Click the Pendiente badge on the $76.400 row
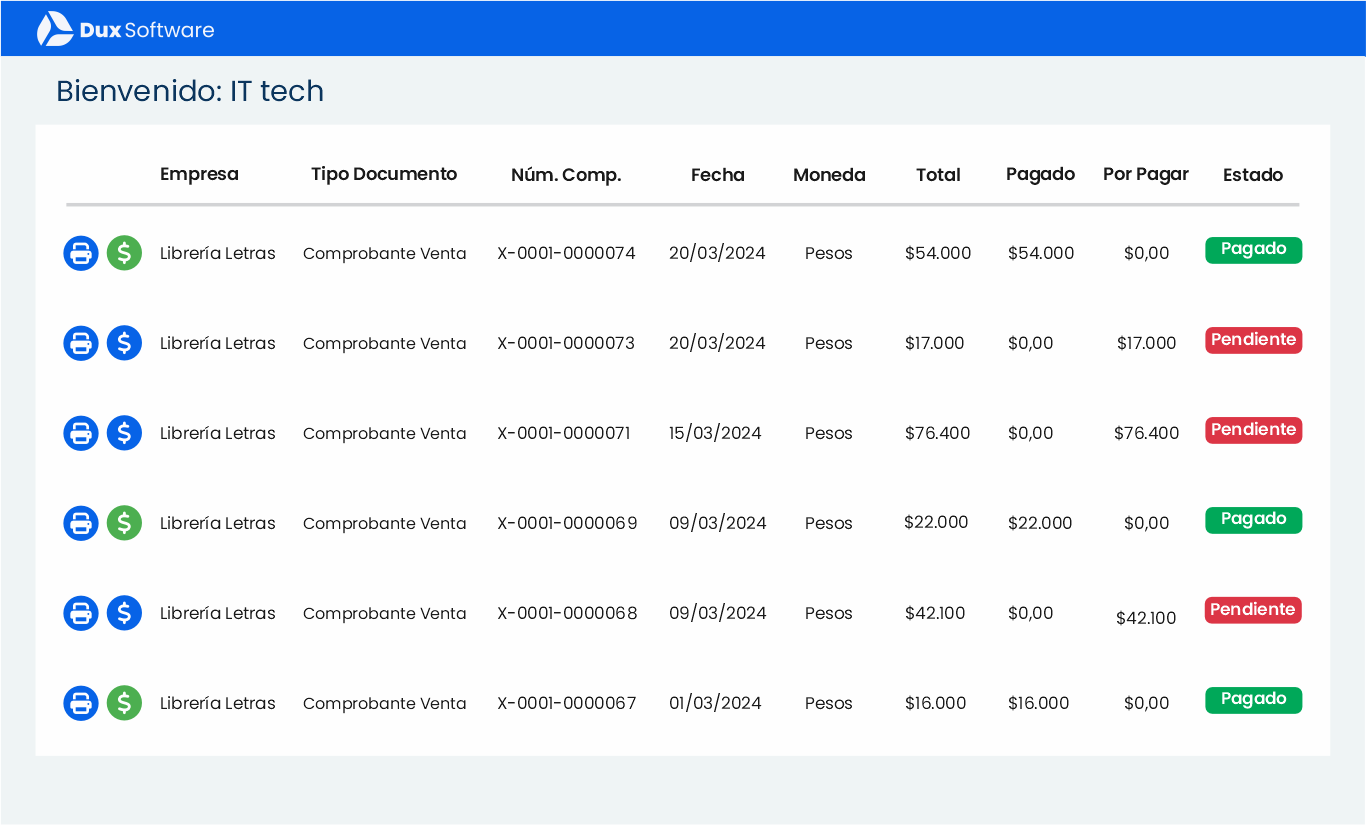This screenshot has width=1366, height=825. [x=1253, y=430]
